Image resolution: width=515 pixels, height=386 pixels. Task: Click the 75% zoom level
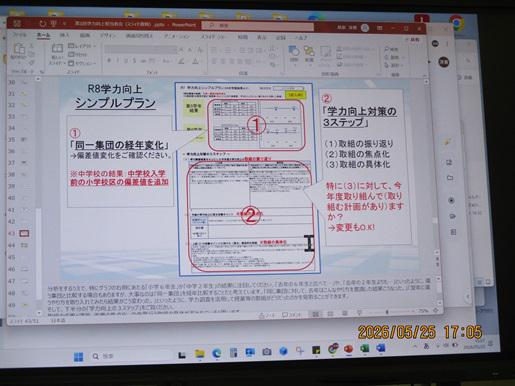(423, 310)
